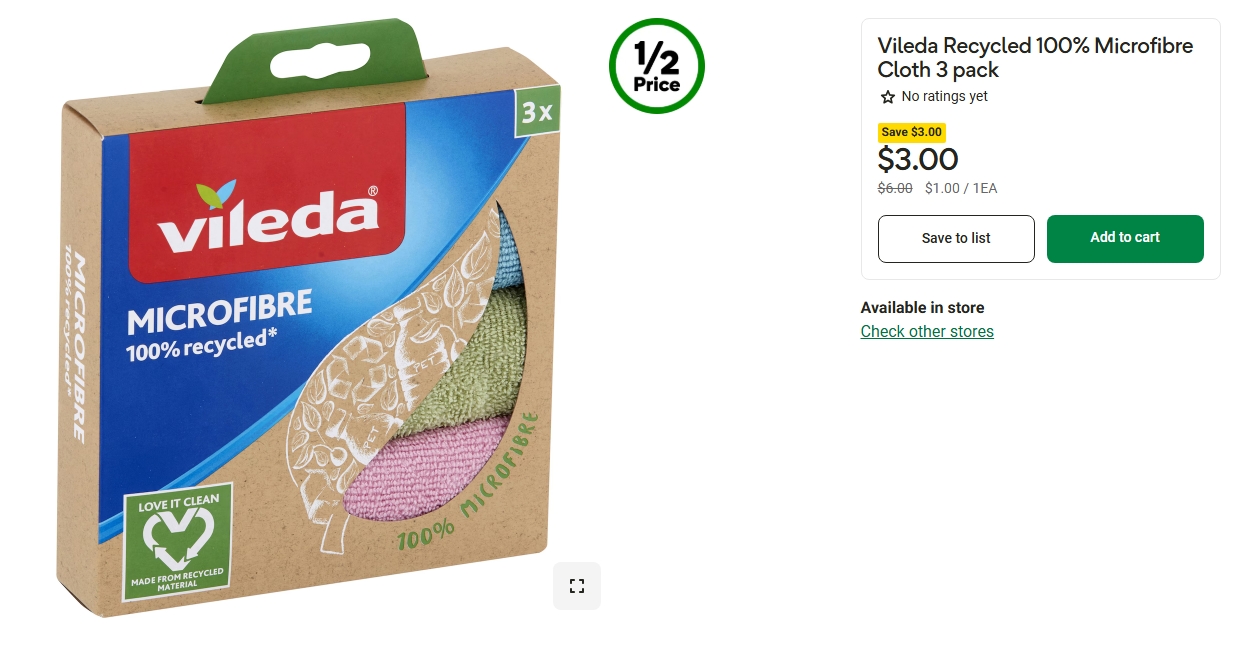Click the Love It Clean recycled heart logo
1240x662 pixels.
point(178,542)
